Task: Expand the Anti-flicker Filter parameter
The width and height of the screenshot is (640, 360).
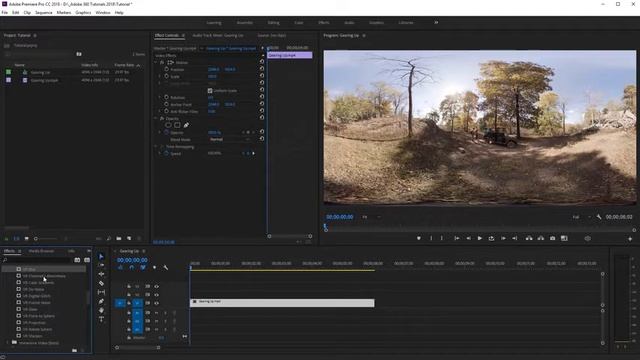Action: coord(160,111)
